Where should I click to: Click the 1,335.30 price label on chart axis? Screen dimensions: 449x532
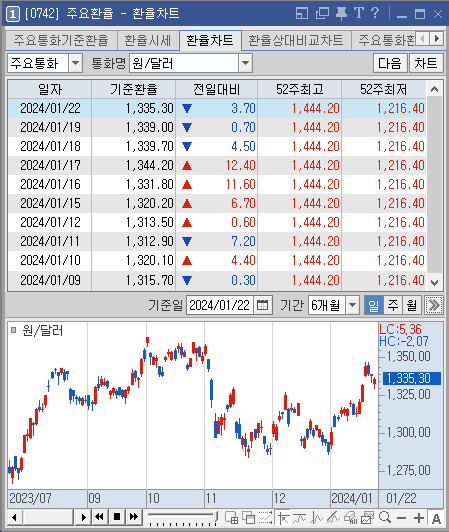pyautogui.click(x=412, y=378)
